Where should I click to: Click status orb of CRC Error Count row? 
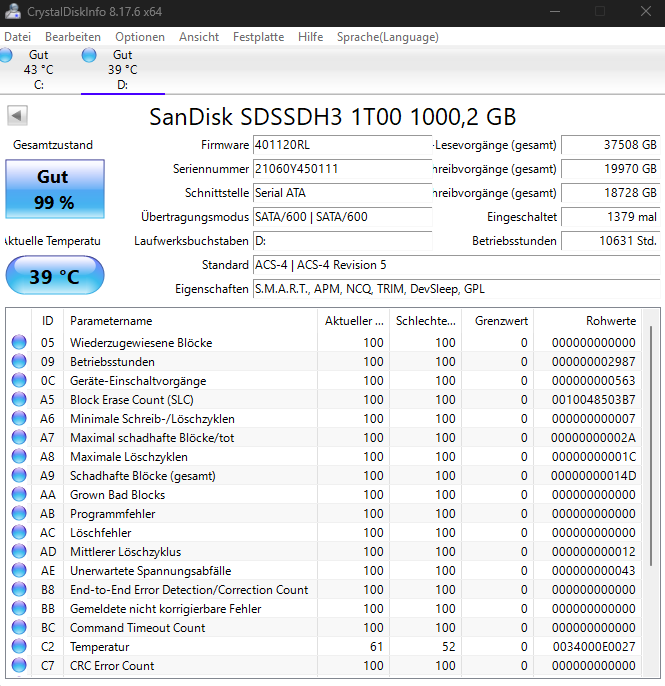19,666
